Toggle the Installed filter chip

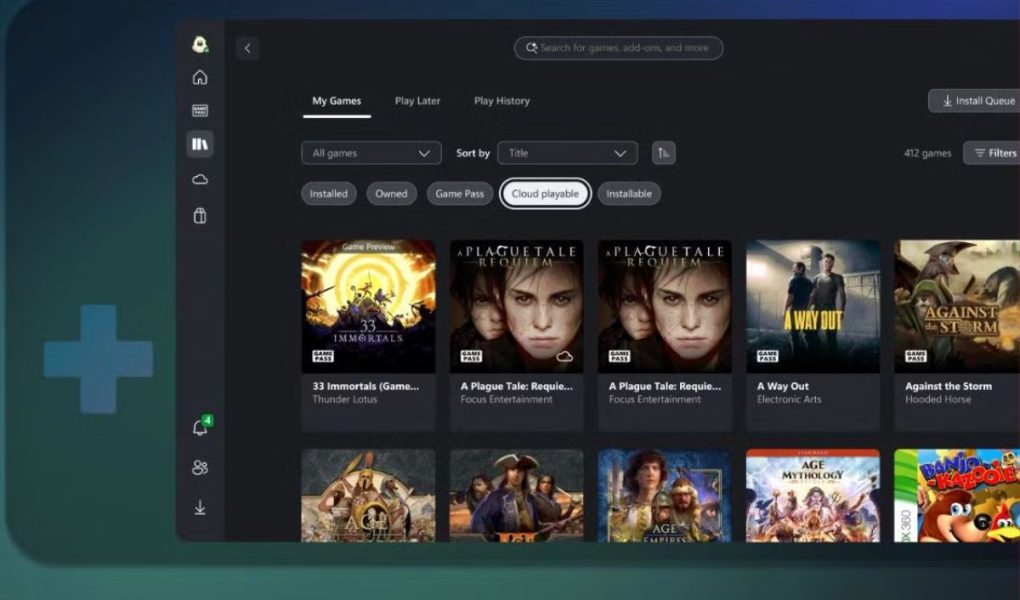[x=329, y=193]
